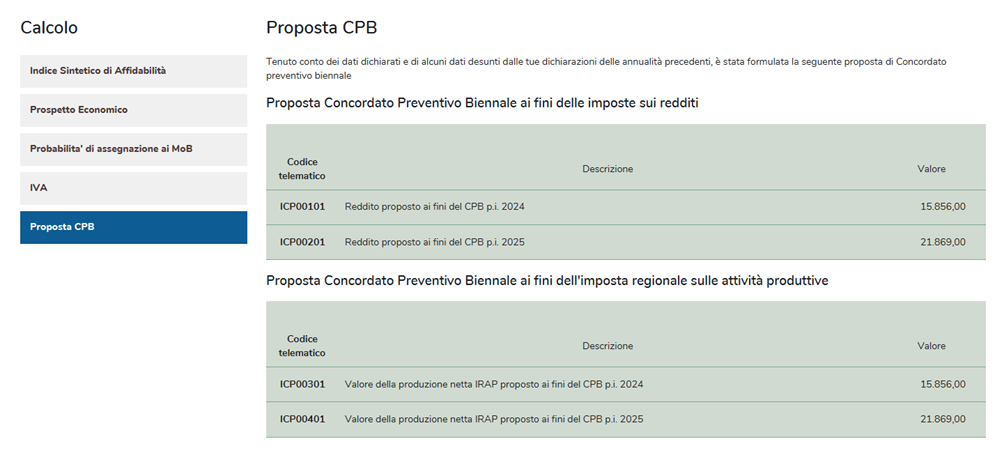Select Prospetto Economico in sidebar
Image resolution: width=1004 pixels, height=453 pixels.
[133, 110]
